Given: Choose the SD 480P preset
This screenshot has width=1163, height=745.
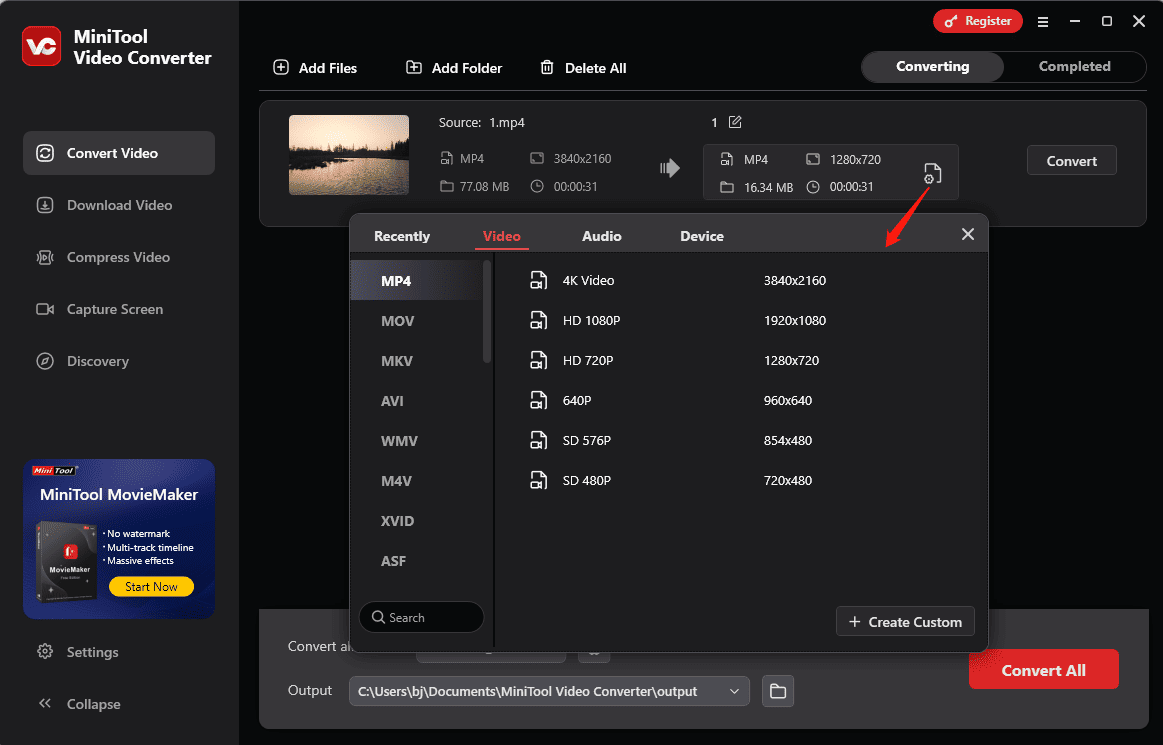Looking at the screenshot, I should [x=742, y=481].
